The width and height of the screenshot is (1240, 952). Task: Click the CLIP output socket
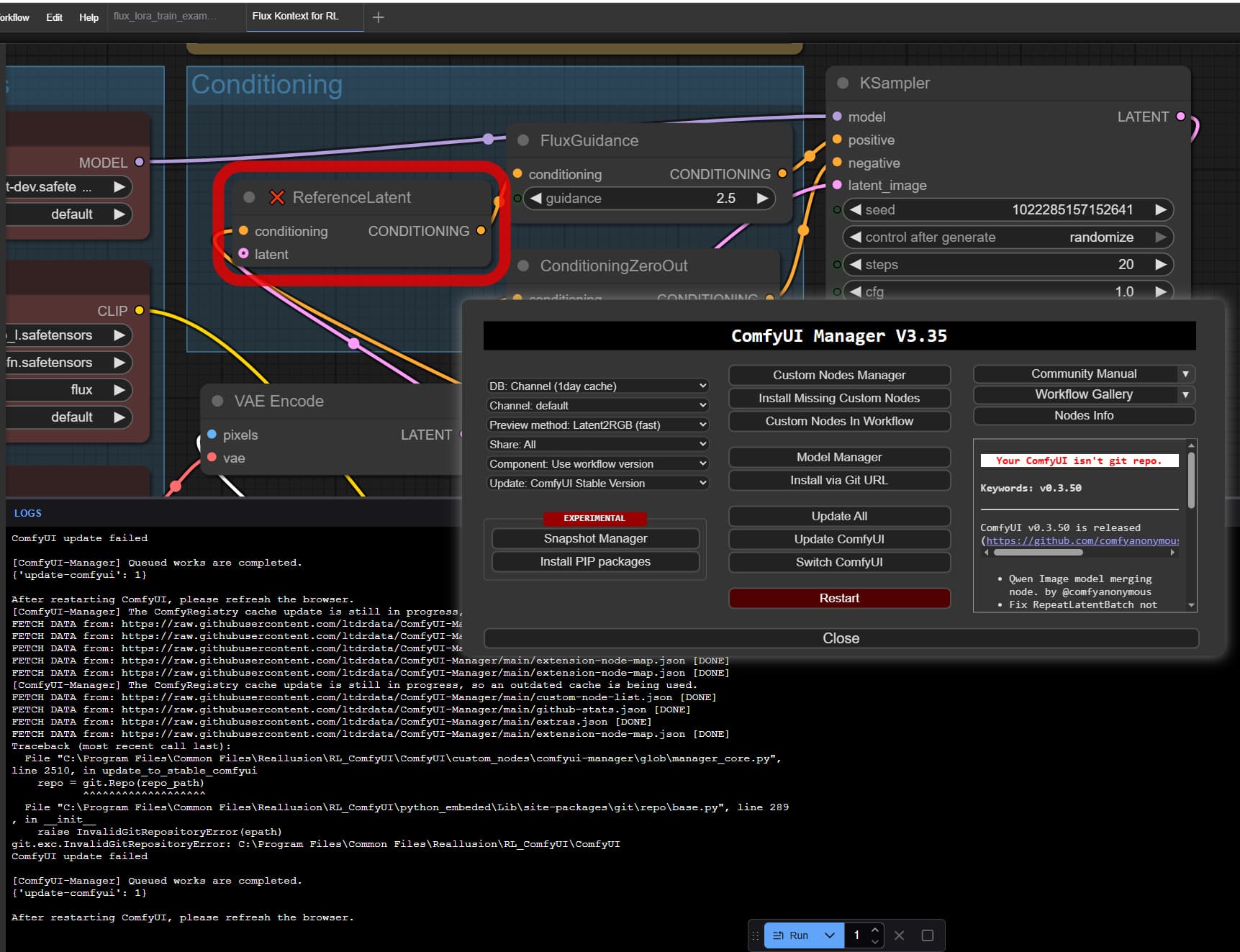(x=140, y=310)
